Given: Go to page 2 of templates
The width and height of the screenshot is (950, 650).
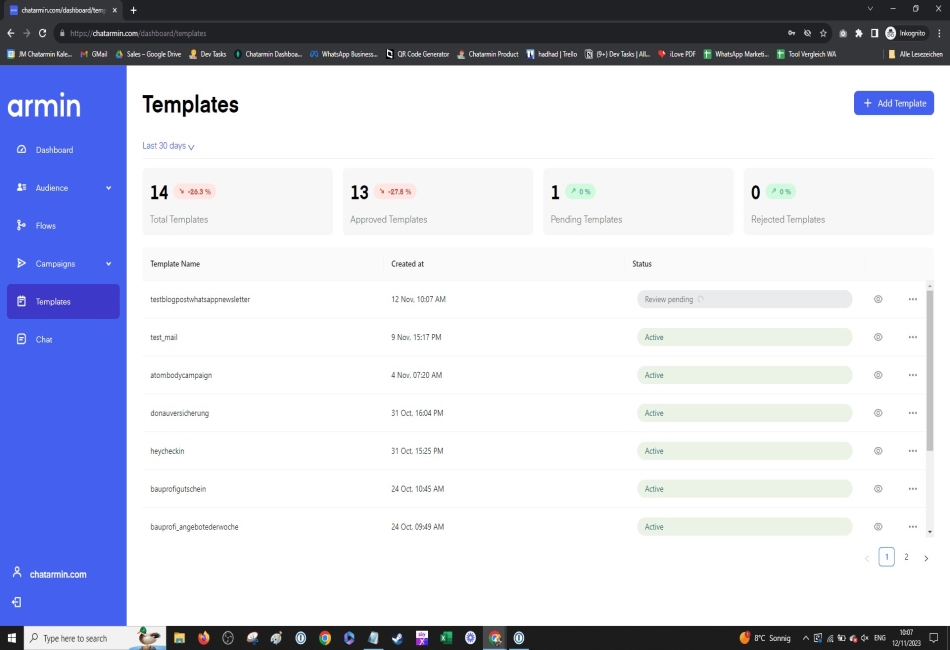Looking at the screenshot, I should [x=906, y=557].
